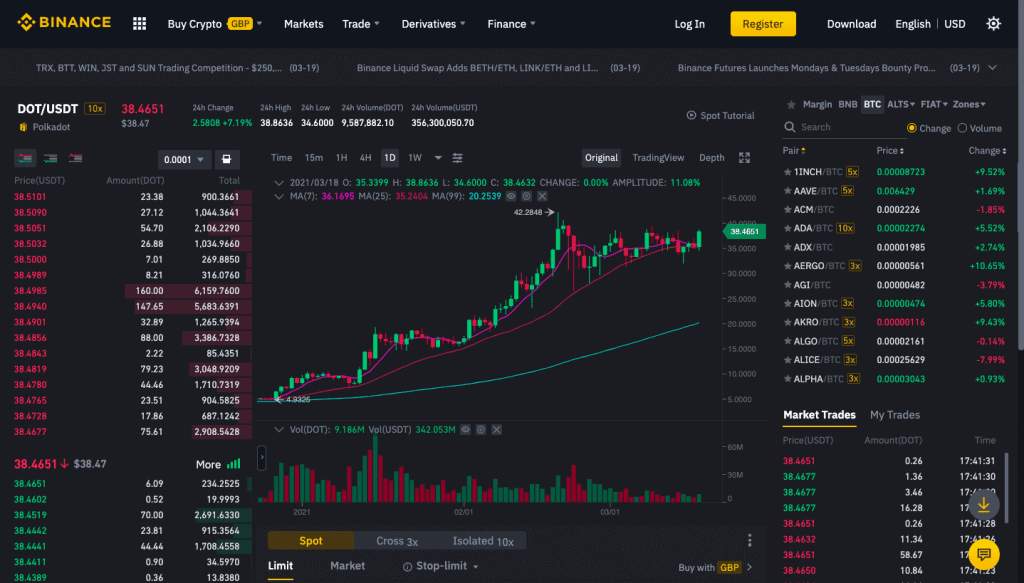Star the ALGO/BTC pair
The width and height of the screenshot is (1024, 583).
[787, 341]
